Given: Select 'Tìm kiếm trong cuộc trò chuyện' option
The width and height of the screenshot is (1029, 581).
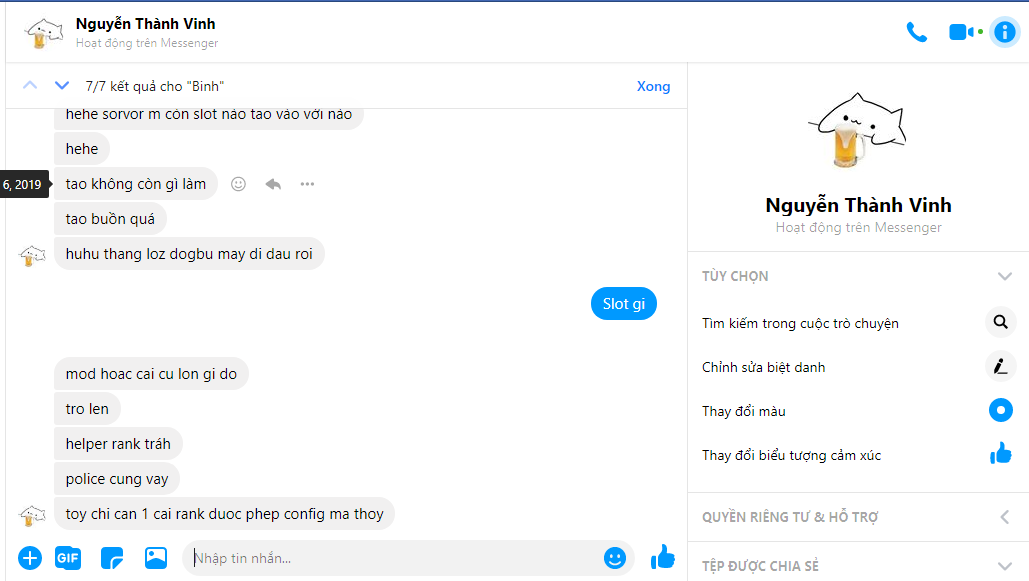Looking at the screenshot, I should (x=800, y=323).
